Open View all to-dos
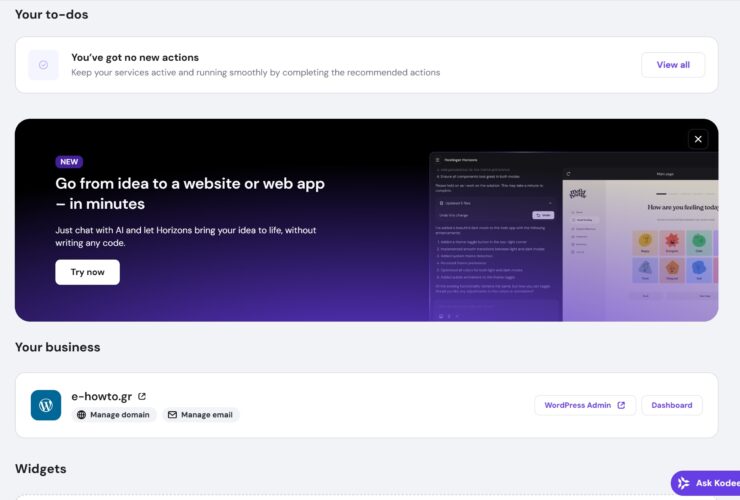This screenshot has height=500, width=740. pyautogui.click(x=672, y=65)
